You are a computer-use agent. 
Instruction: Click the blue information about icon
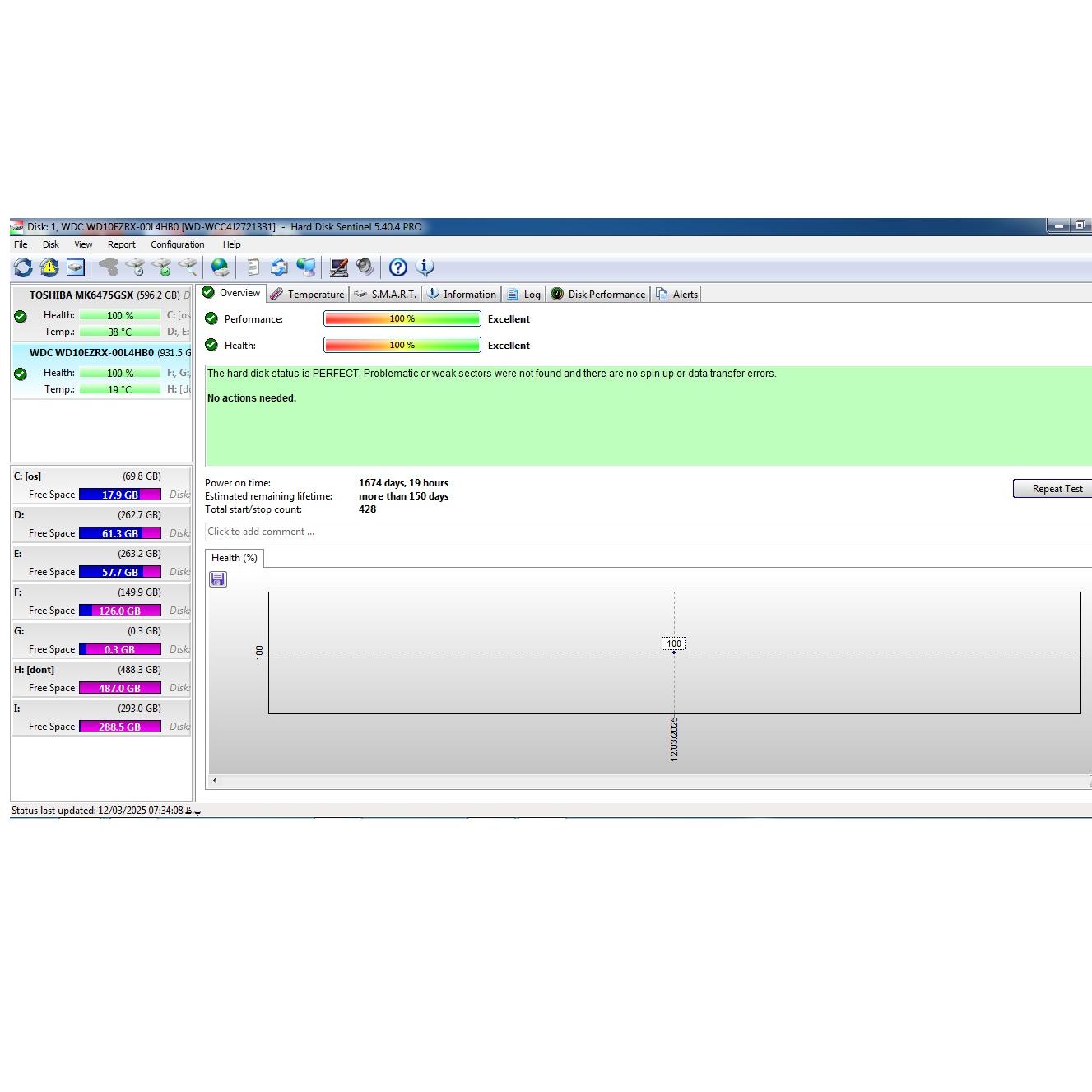[x=425, y=267]
